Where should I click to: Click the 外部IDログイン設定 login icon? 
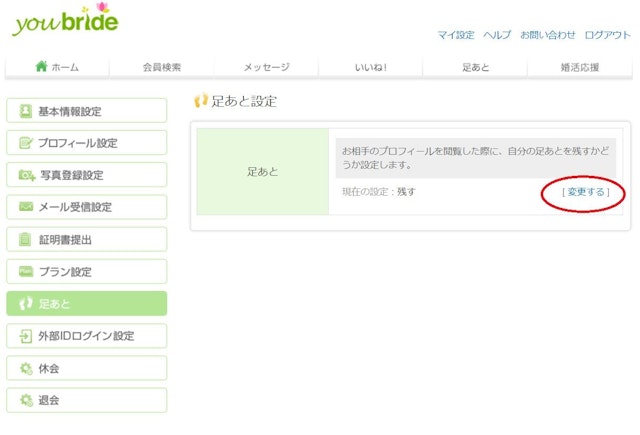[26, 336]
